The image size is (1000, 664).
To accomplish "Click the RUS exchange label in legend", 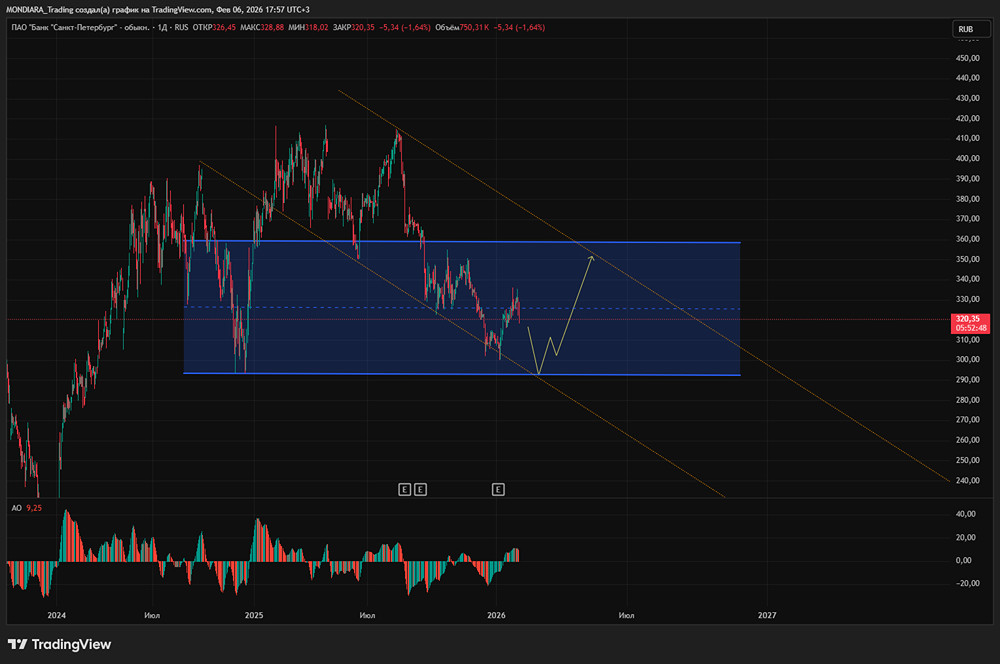I will [181, 27].
